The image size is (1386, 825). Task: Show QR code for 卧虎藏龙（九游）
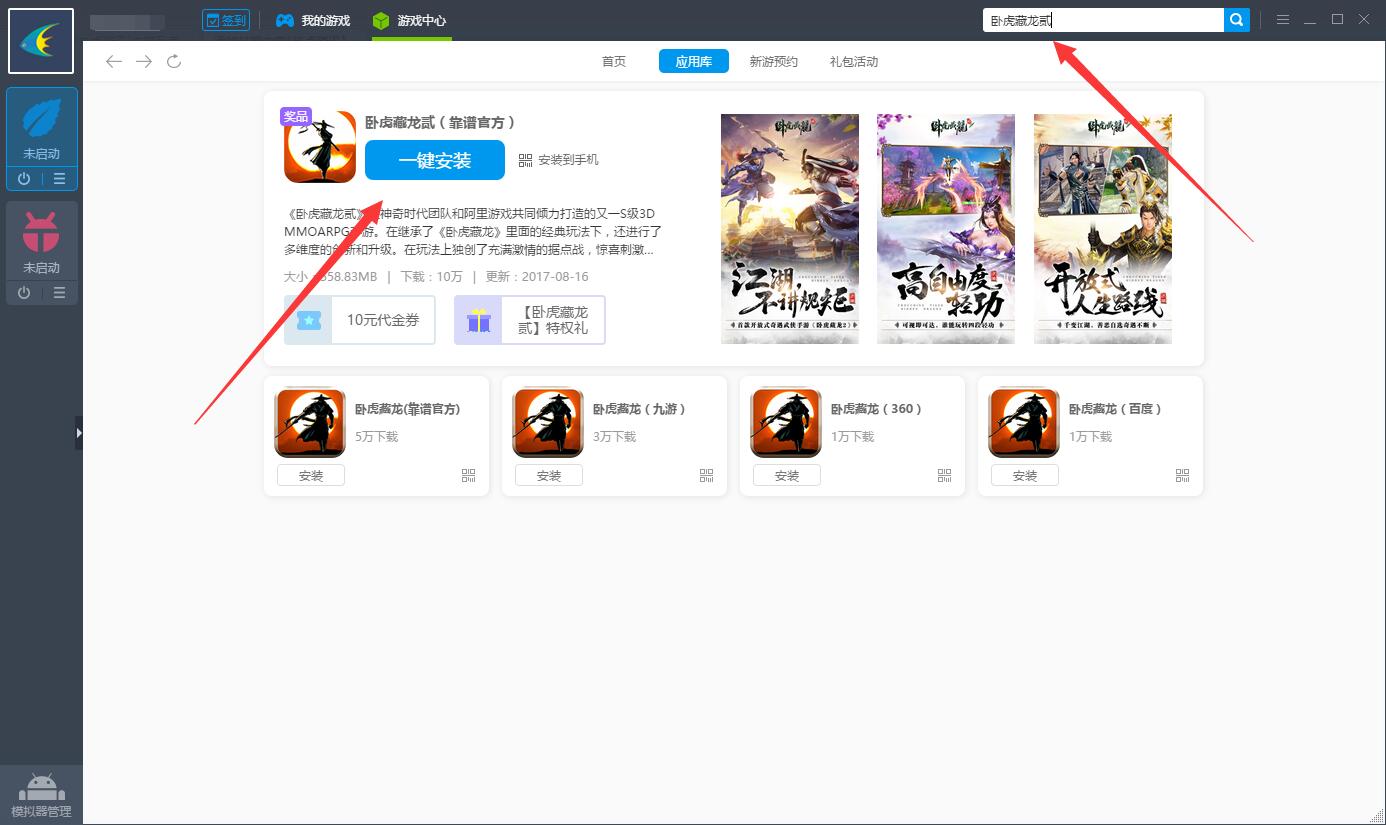click(x=707, y=476)
